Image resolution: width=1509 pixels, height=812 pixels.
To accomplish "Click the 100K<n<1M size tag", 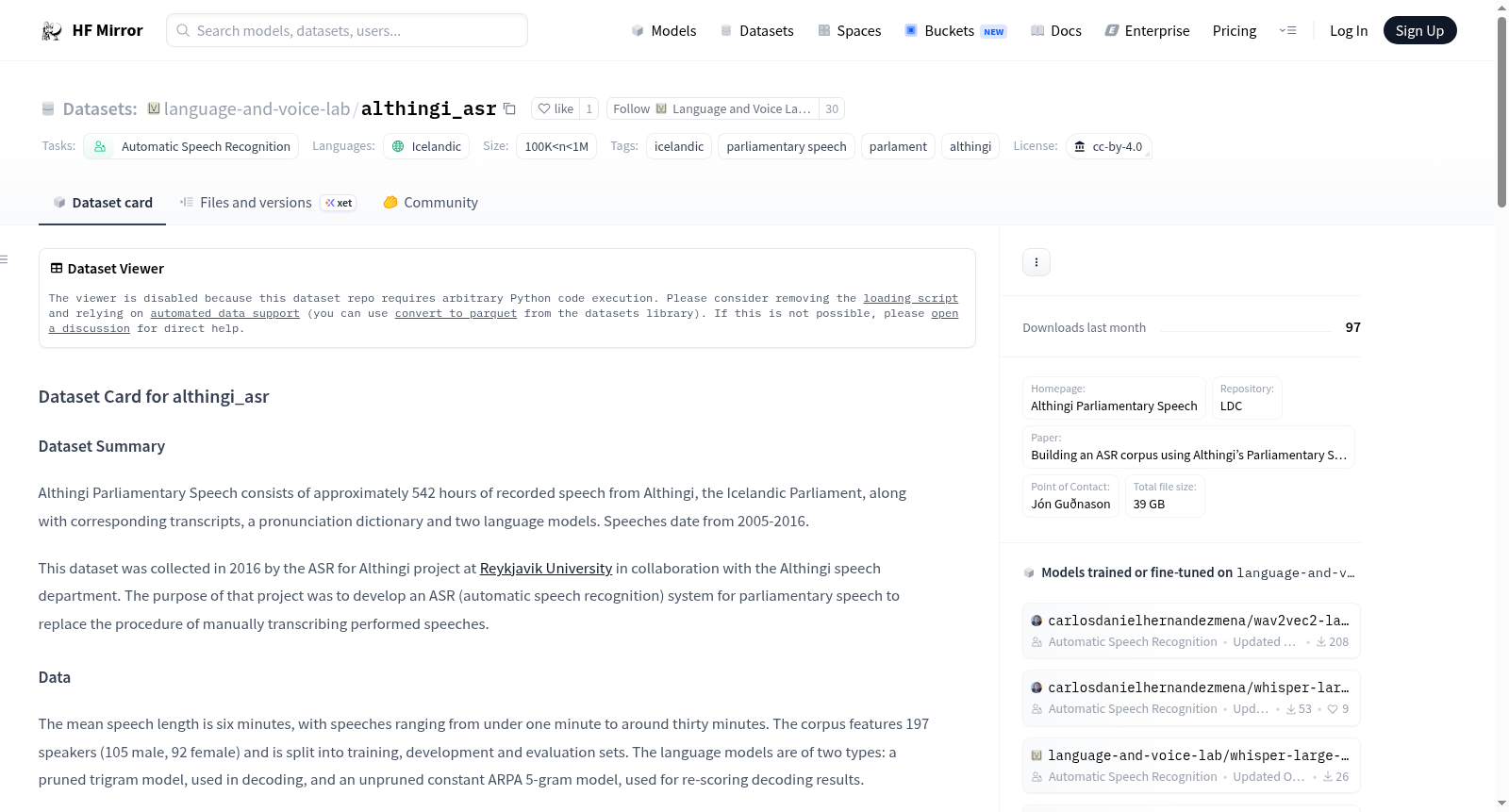I will [x=556, y=146].
